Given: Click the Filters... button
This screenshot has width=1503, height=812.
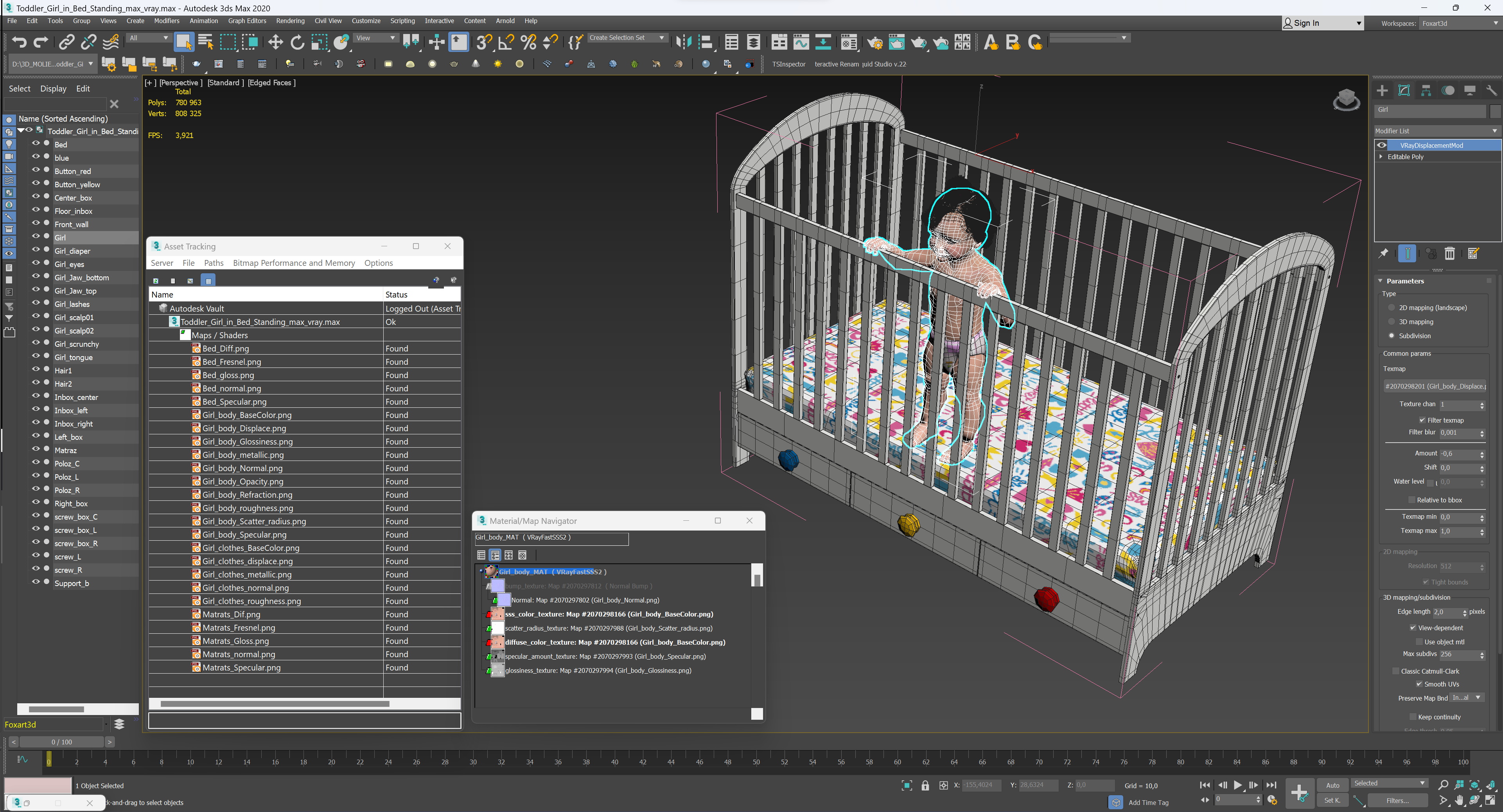Looking at the screenshot, I should (x=1397, y=800).
